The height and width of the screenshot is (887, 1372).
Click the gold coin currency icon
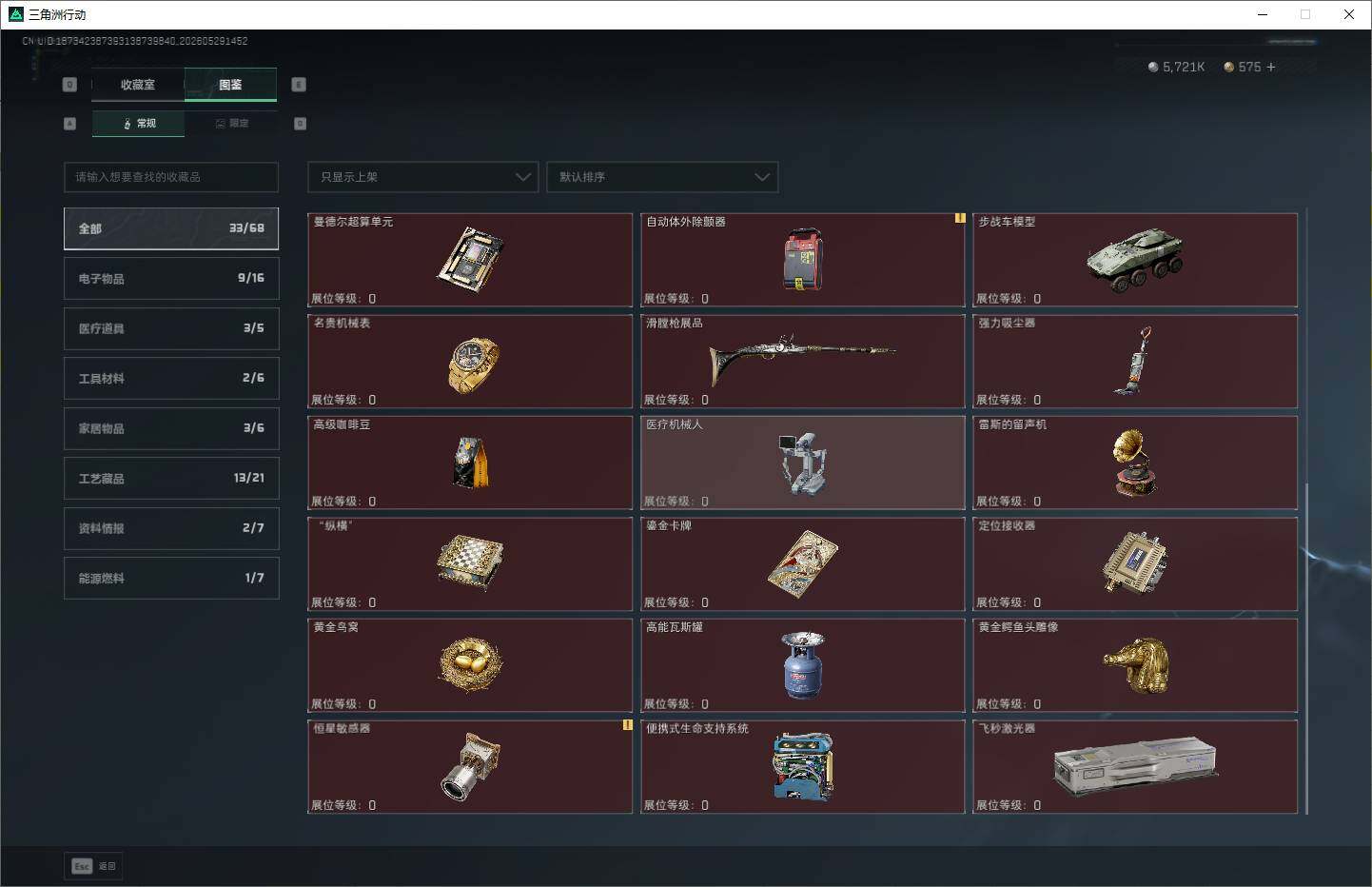[1229, 67]
